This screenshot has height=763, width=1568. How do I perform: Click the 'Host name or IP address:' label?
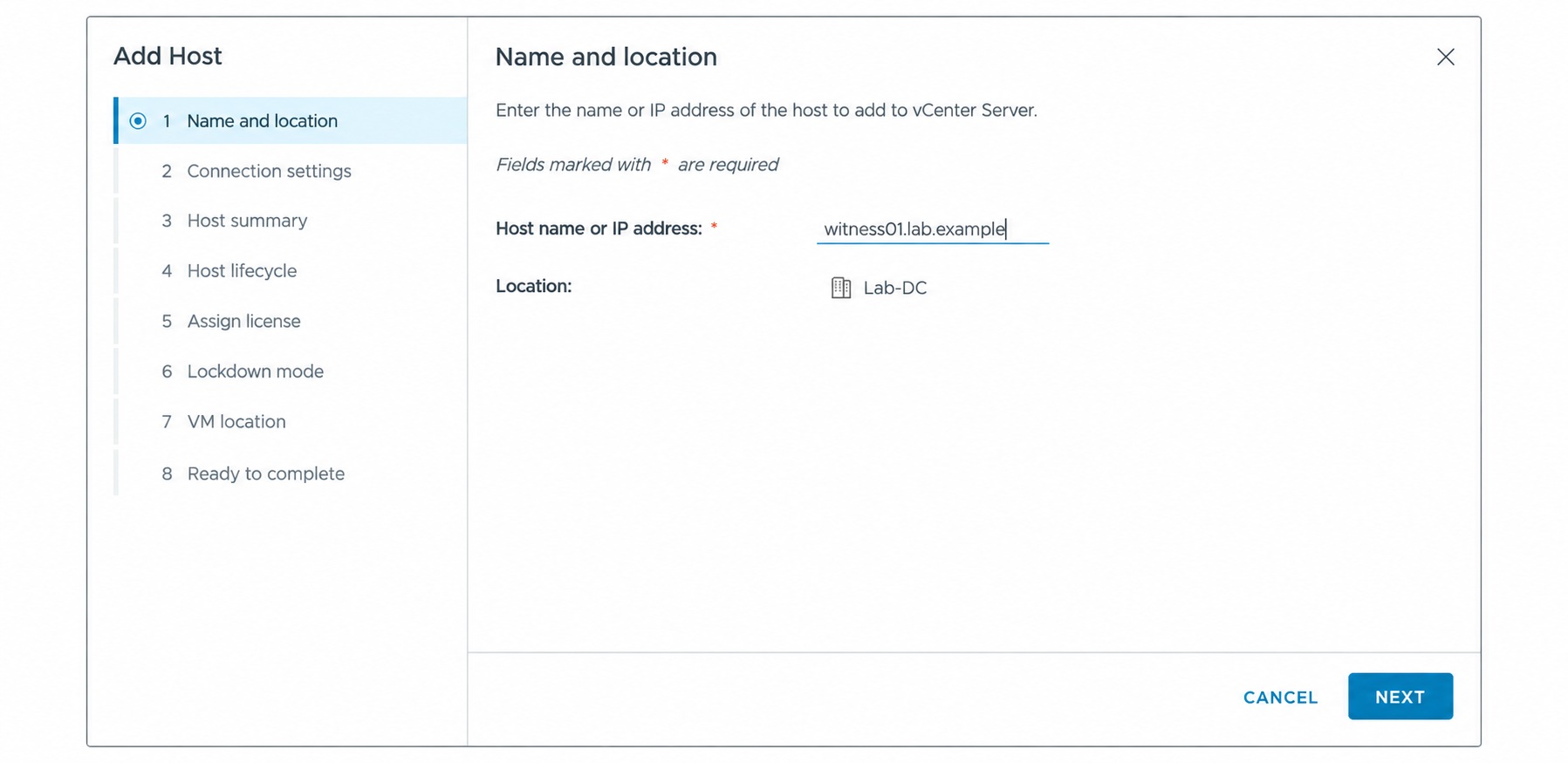pyautogui.click(x=599, y=228)
